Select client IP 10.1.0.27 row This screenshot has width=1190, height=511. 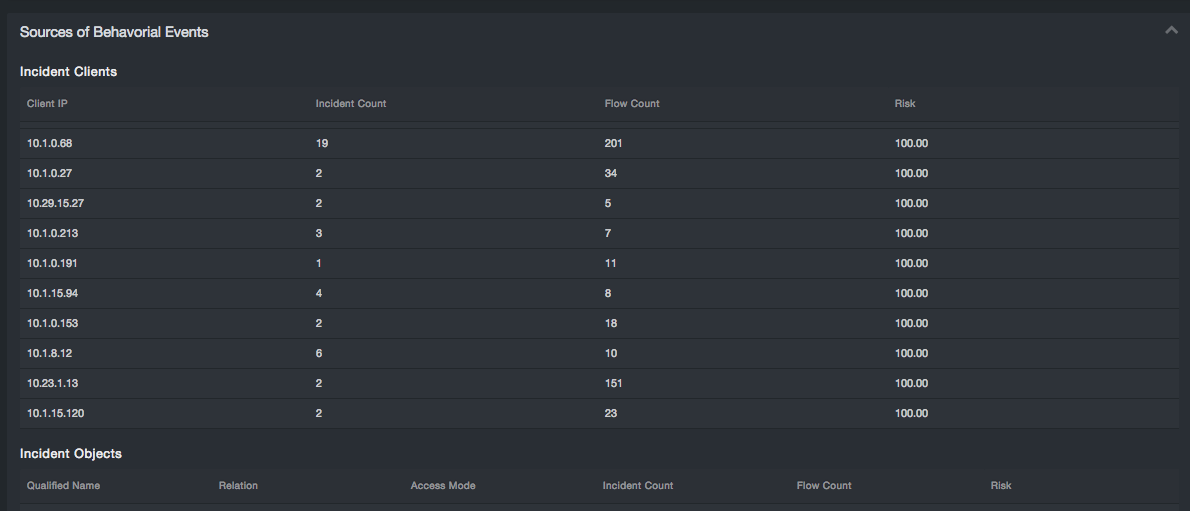coord(50,174)
